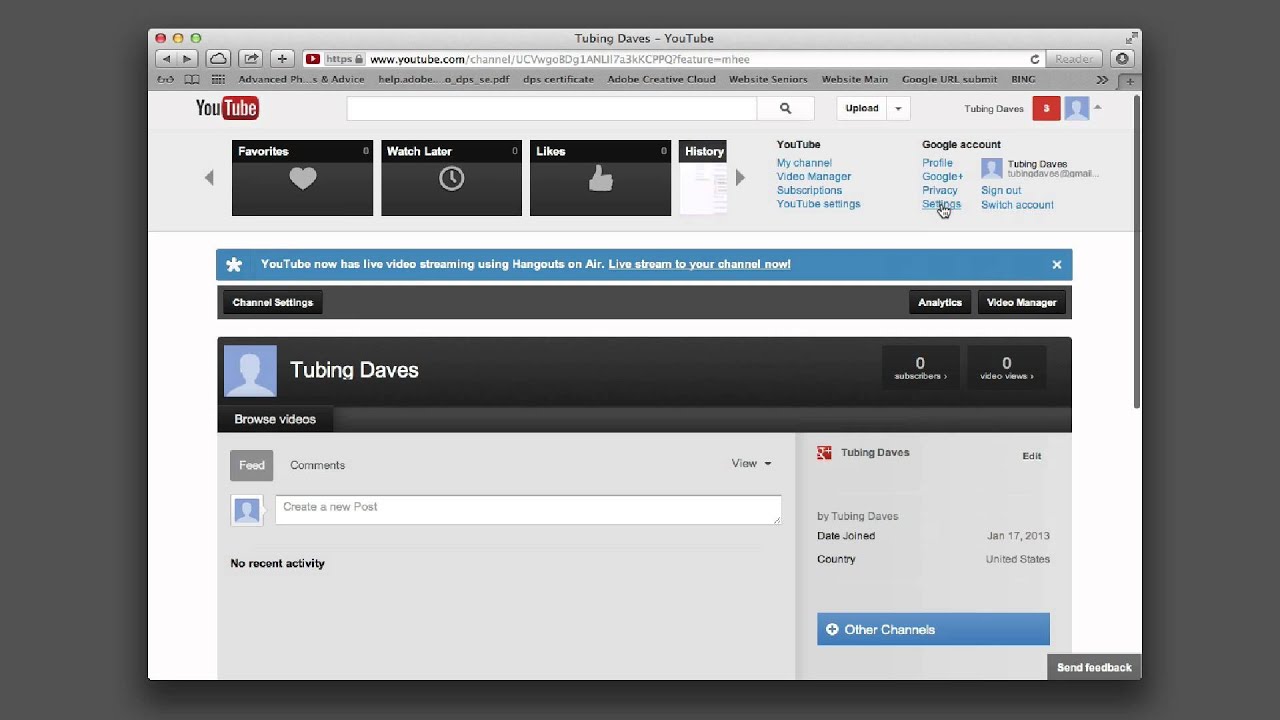Image resolution: width=1280 pixels, height=720 pixels.
Task: Open the Website Main bookmark
Action: 855,79
